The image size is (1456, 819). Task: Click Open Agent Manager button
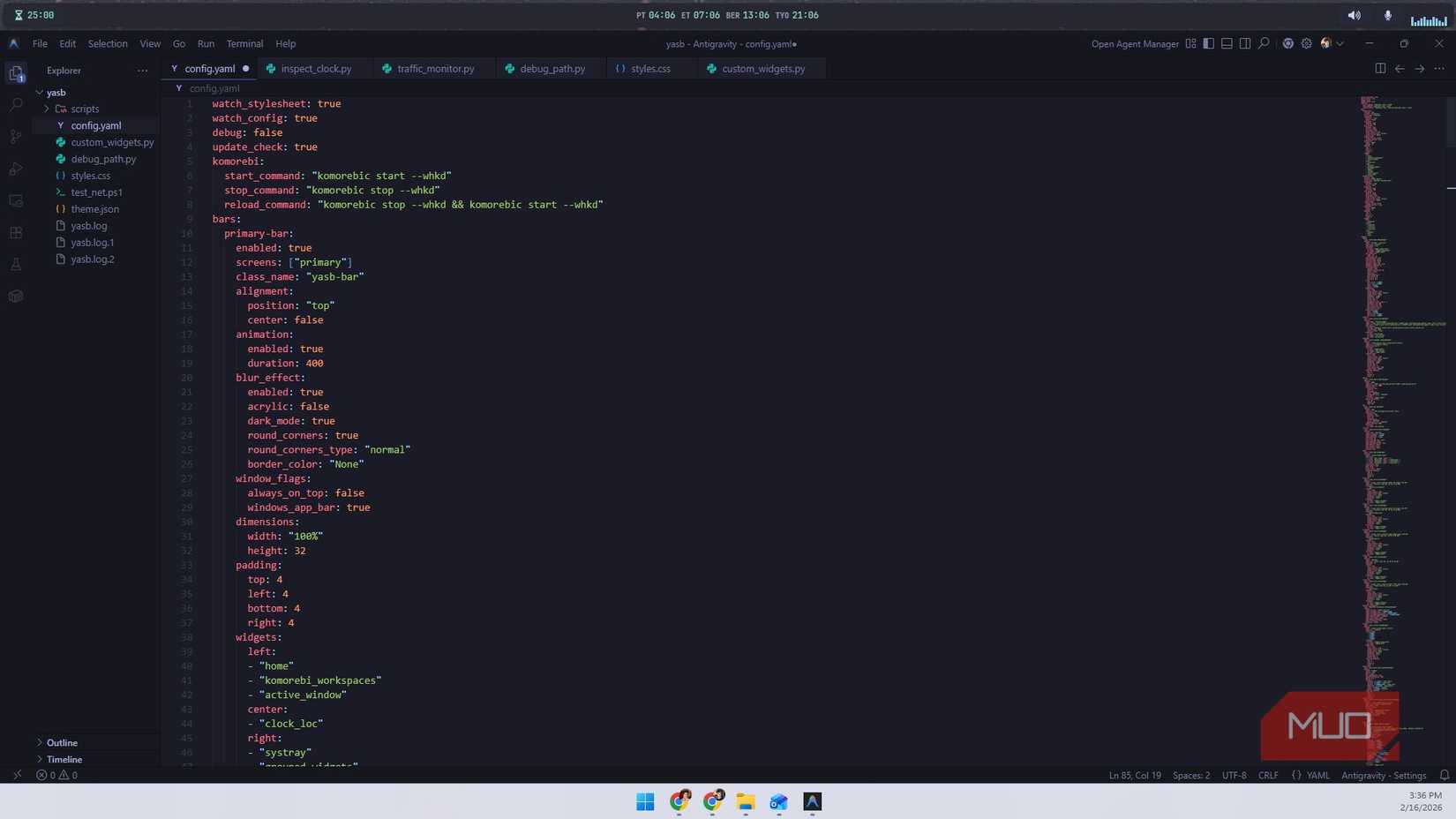pos(1134,43)
